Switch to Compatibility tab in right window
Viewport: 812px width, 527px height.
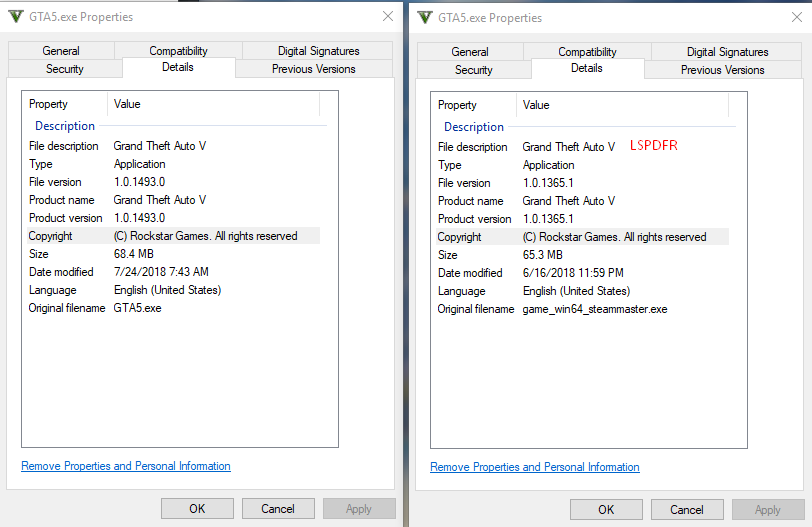[x=587, y=52]
